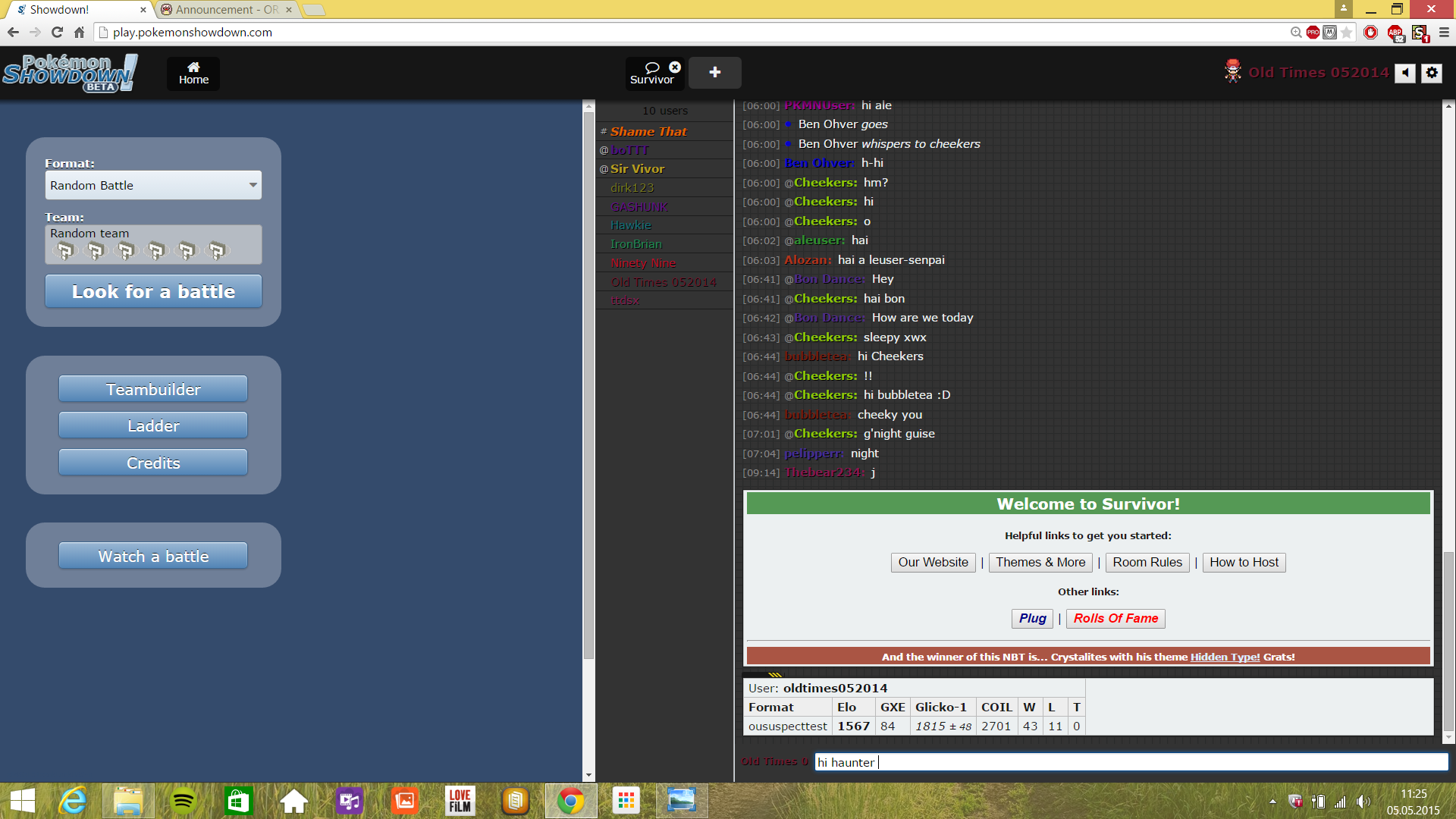Click the Old Times 052014 trainer avatar

tap(1233, 72)
